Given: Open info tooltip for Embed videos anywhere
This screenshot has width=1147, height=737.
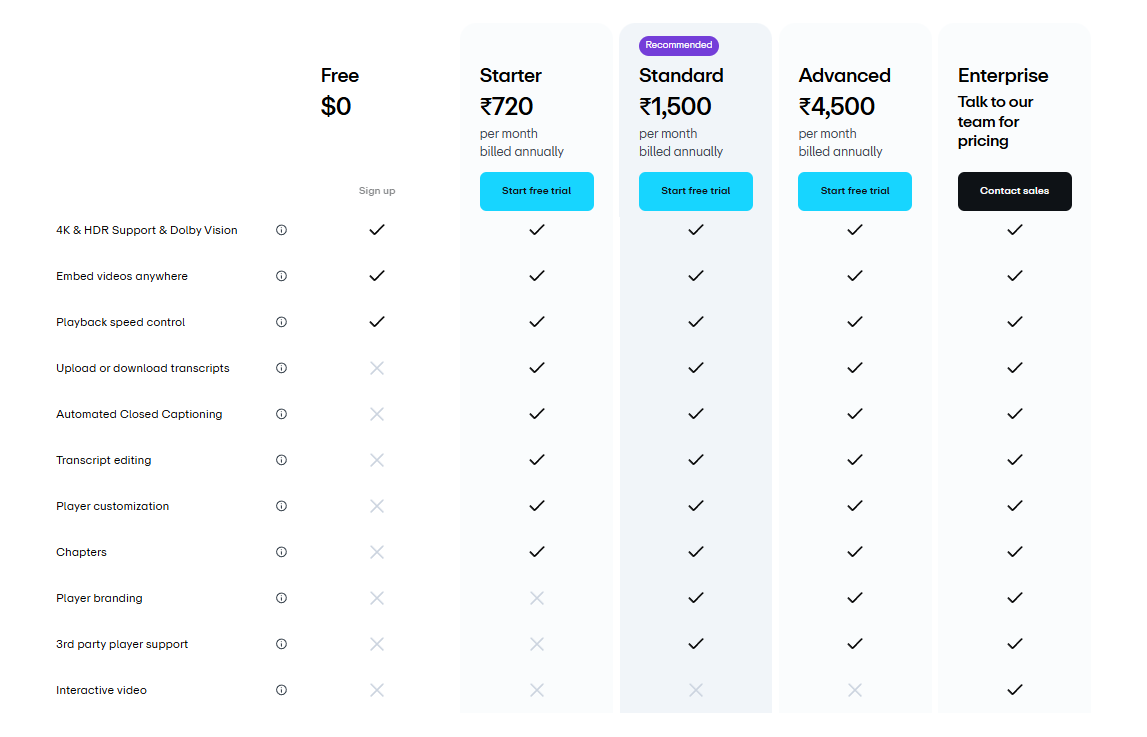Looking at the screenshot, I should 281,276.
